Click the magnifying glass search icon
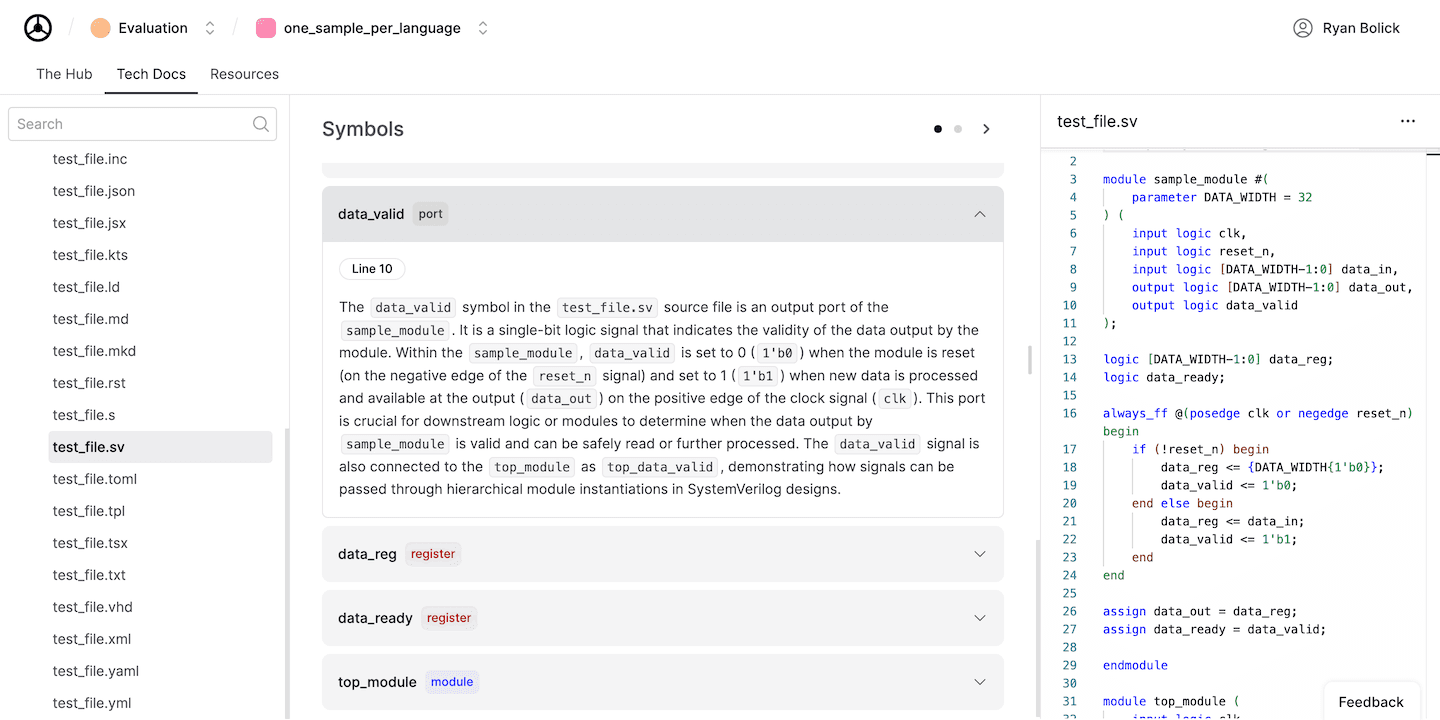Image resolution: width=1440 pixels, height=720 pixels. coord(261,124)
